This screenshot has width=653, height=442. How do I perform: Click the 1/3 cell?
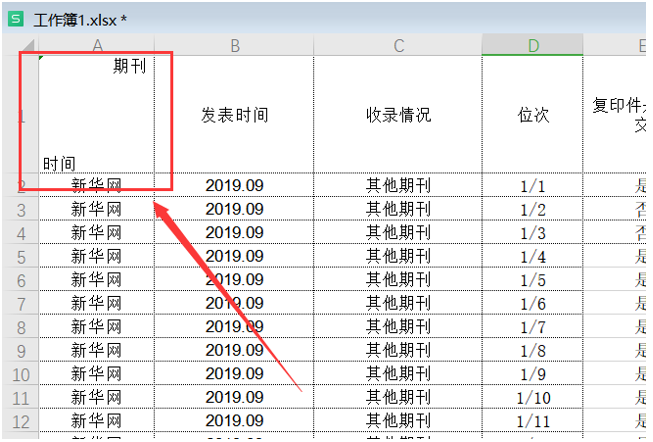point(533,232)
